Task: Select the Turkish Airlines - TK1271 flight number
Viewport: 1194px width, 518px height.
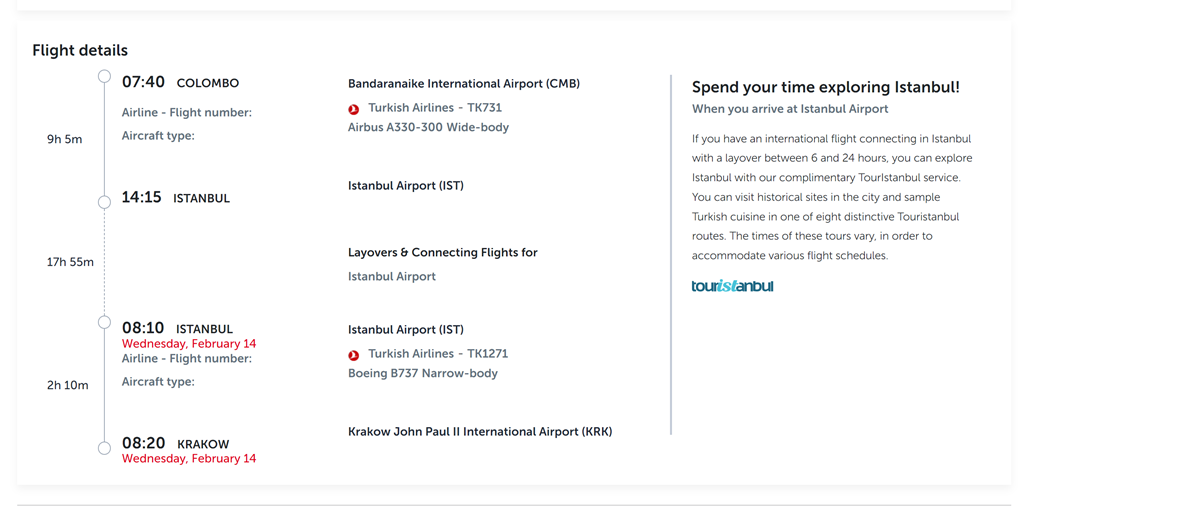Action: tap(438, 353)
